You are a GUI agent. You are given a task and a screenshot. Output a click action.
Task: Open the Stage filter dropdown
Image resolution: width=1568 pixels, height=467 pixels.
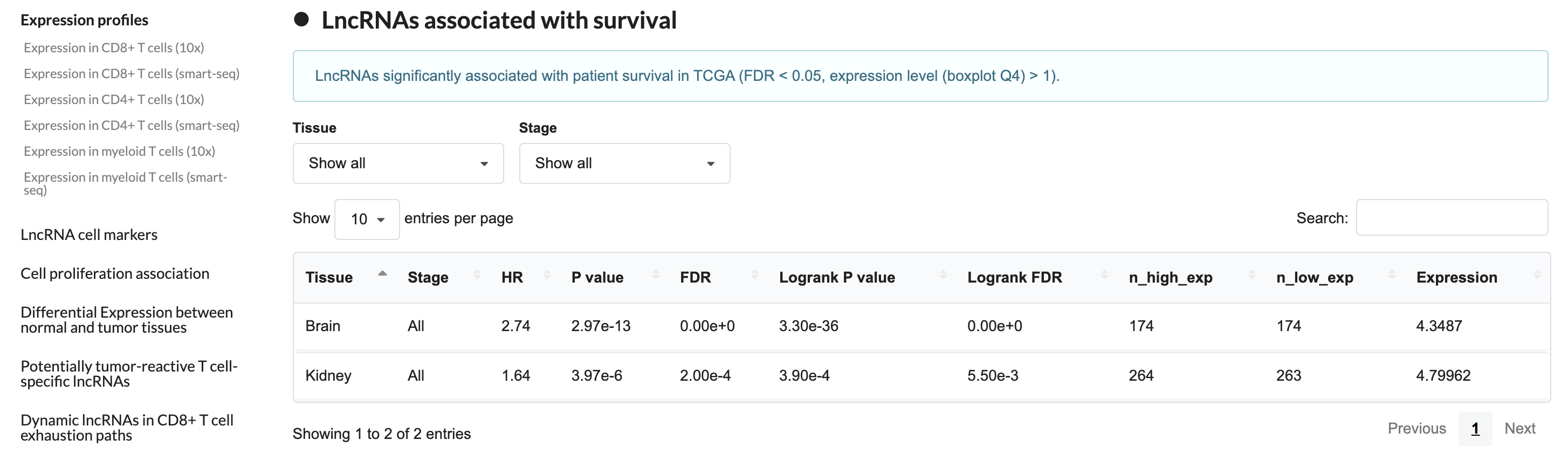coord(624,163)
